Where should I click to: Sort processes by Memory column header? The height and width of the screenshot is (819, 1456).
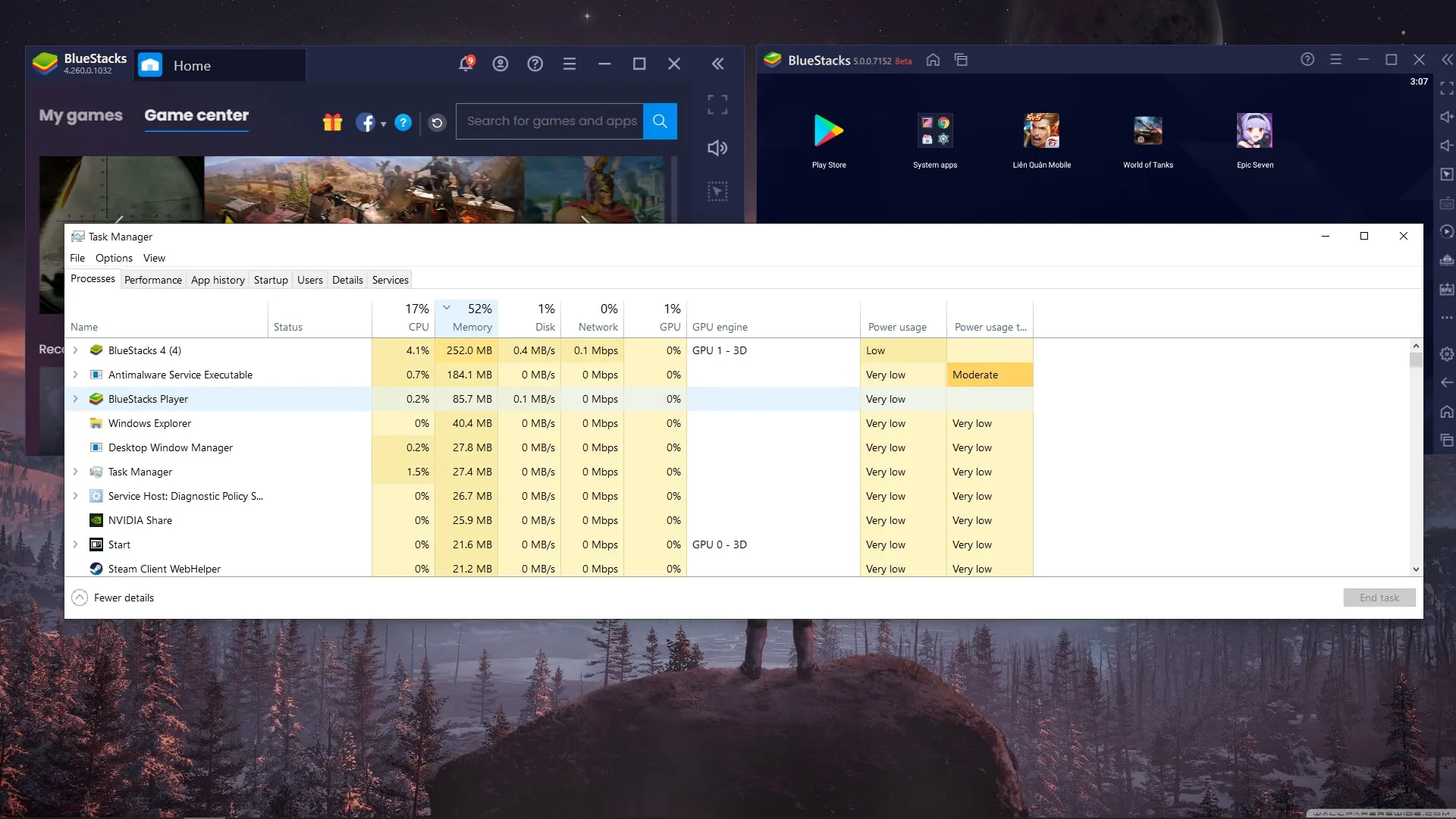[x=466, y=318]
